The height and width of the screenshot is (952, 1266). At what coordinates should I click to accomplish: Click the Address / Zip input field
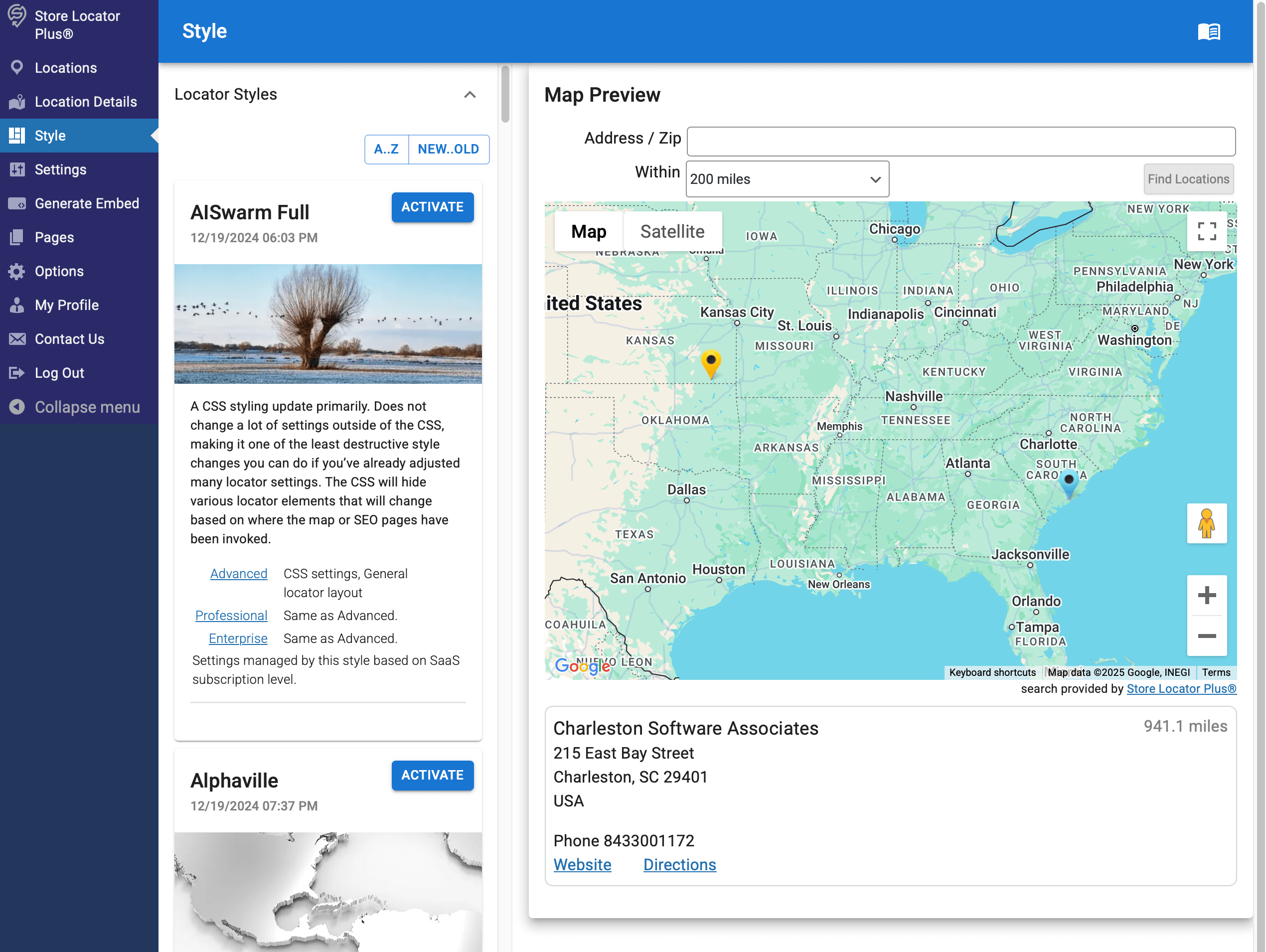(x=960, y=142)
